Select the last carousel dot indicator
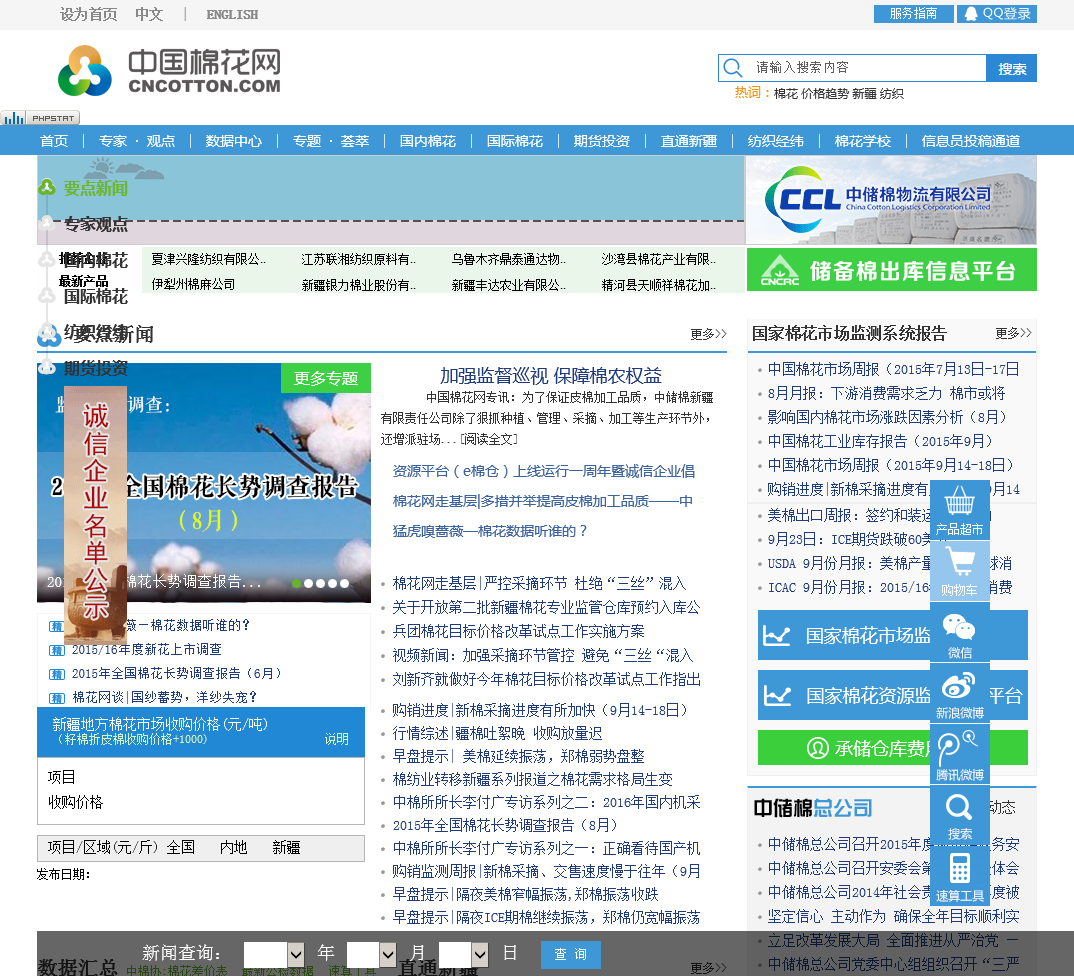Screen dimensions: 1074x976 click(345, 584)
